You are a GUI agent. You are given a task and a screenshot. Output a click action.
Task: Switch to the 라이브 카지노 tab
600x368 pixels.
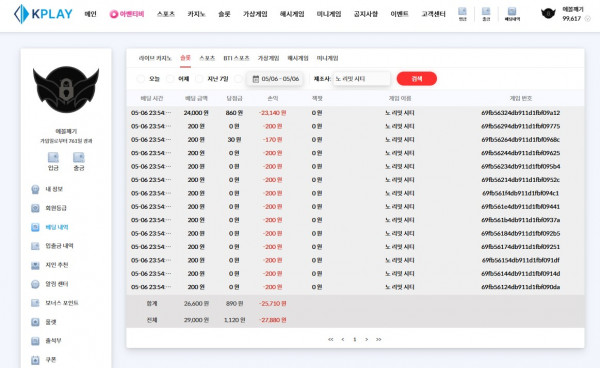coord(155,58)
